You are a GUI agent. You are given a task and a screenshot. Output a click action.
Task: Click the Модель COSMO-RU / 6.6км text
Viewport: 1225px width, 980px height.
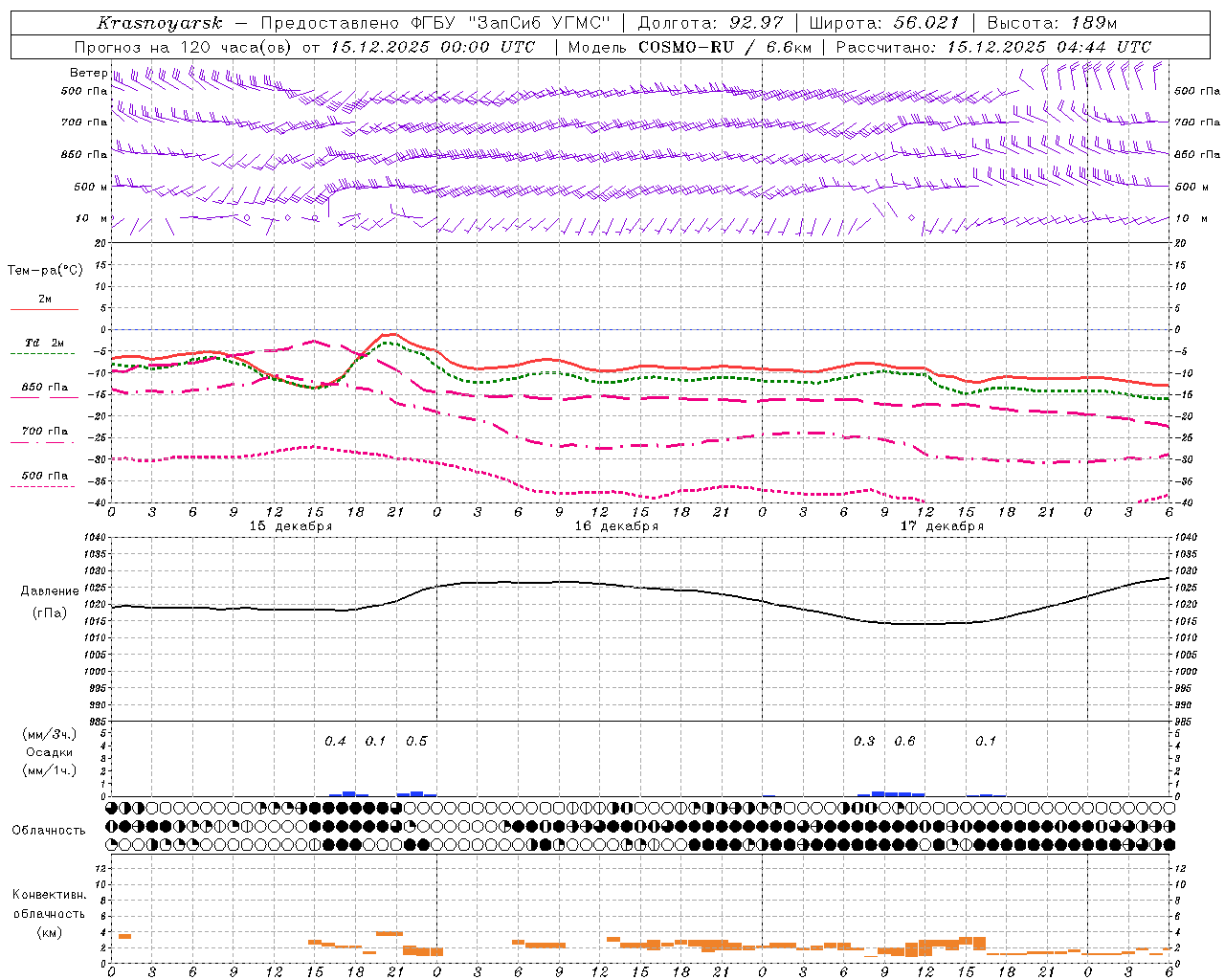[x=690, y=47]
